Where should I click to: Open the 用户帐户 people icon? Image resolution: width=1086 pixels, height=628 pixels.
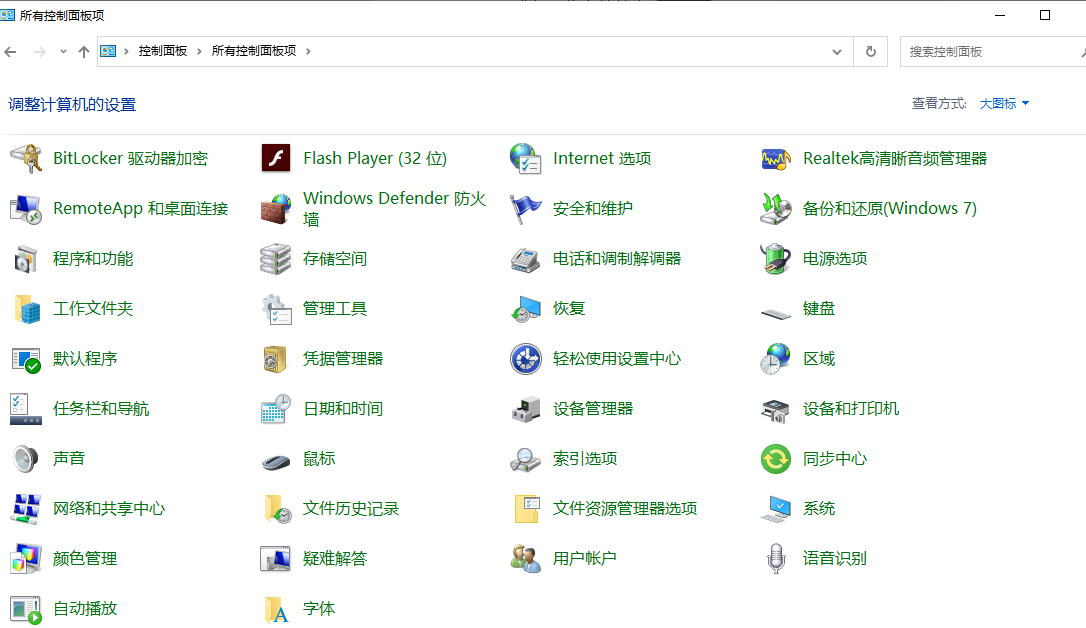click(x=526, y=559)
